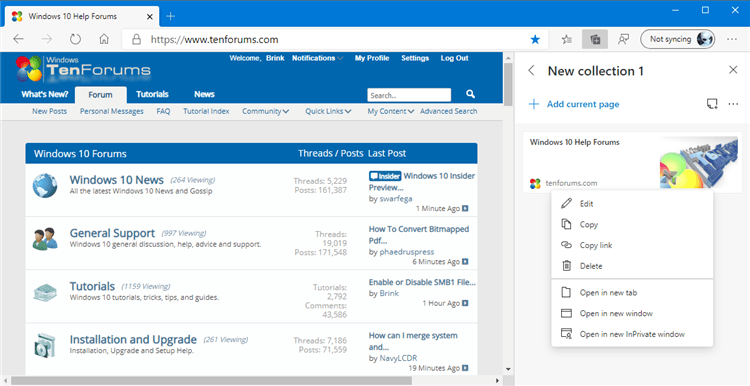Click the Windows 10 News globe icon
This screenshot has height=386, width=750.
point(45,186)
